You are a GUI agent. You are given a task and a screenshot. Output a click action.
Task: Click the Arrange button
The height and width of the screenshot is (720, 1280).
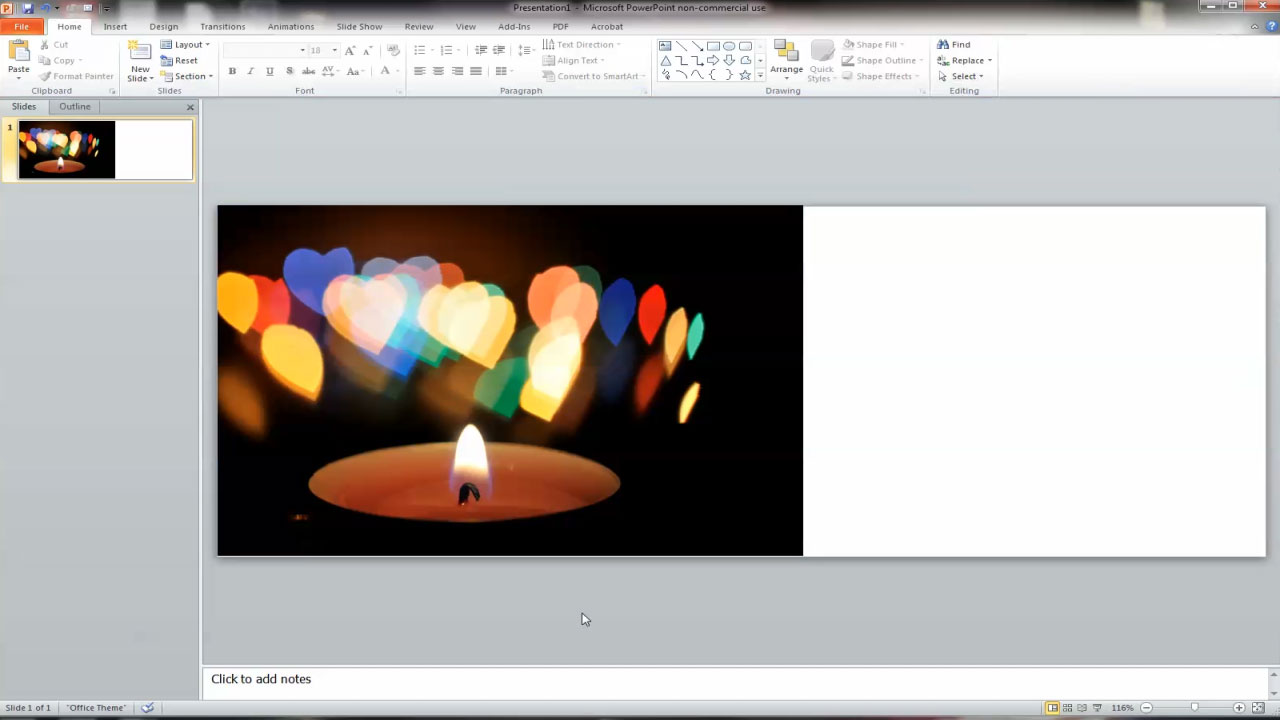[786, 61]
